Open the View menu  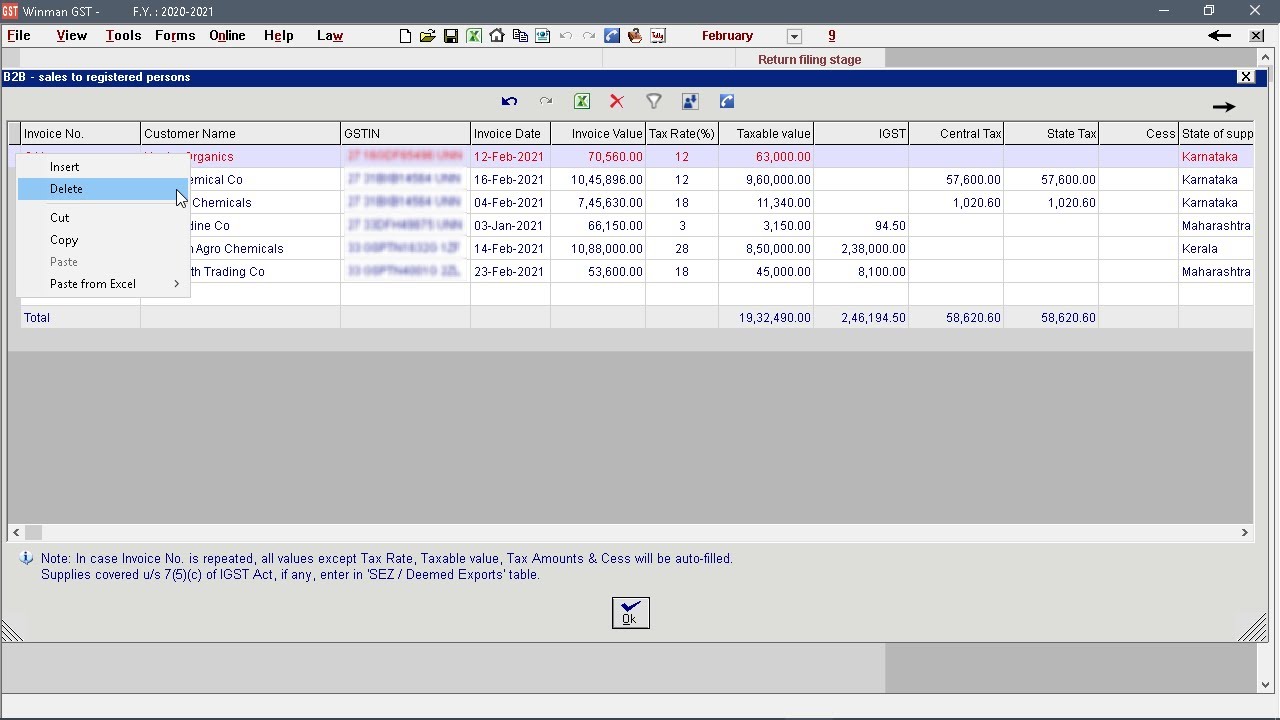click(x=71, y=35)
